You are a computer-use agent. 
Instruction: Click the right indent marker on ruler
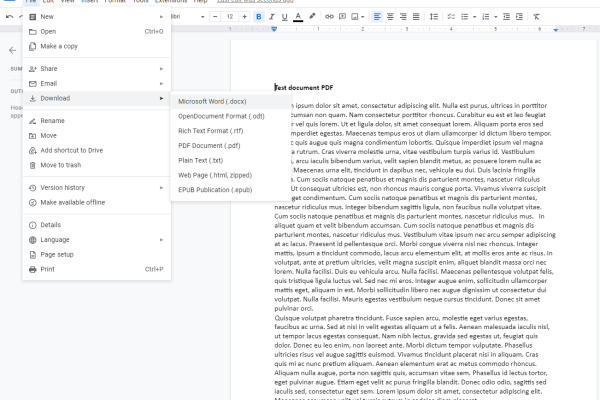coord(556,29)
